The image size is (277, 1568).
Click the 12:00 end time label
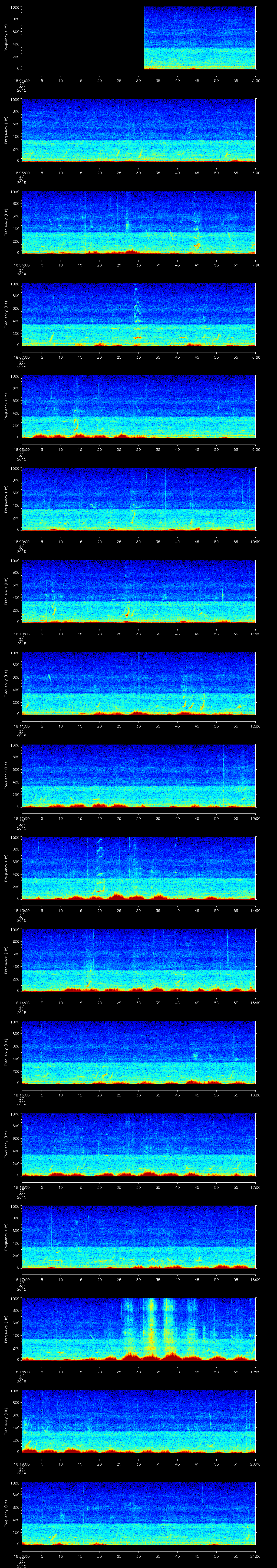click(256, 726)
